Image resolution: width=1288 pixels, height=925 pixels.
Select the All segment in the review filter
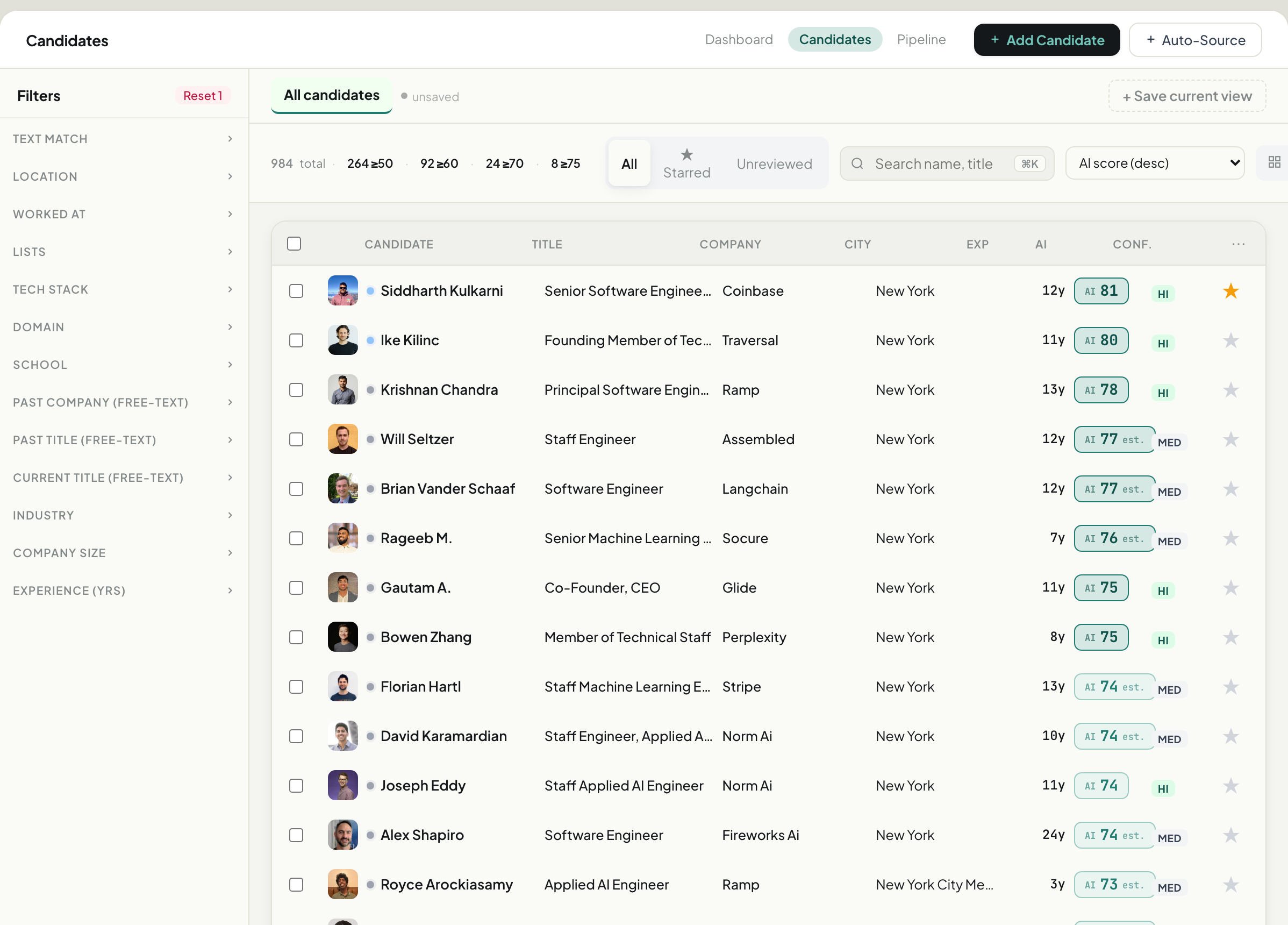(x=628, y=163)
